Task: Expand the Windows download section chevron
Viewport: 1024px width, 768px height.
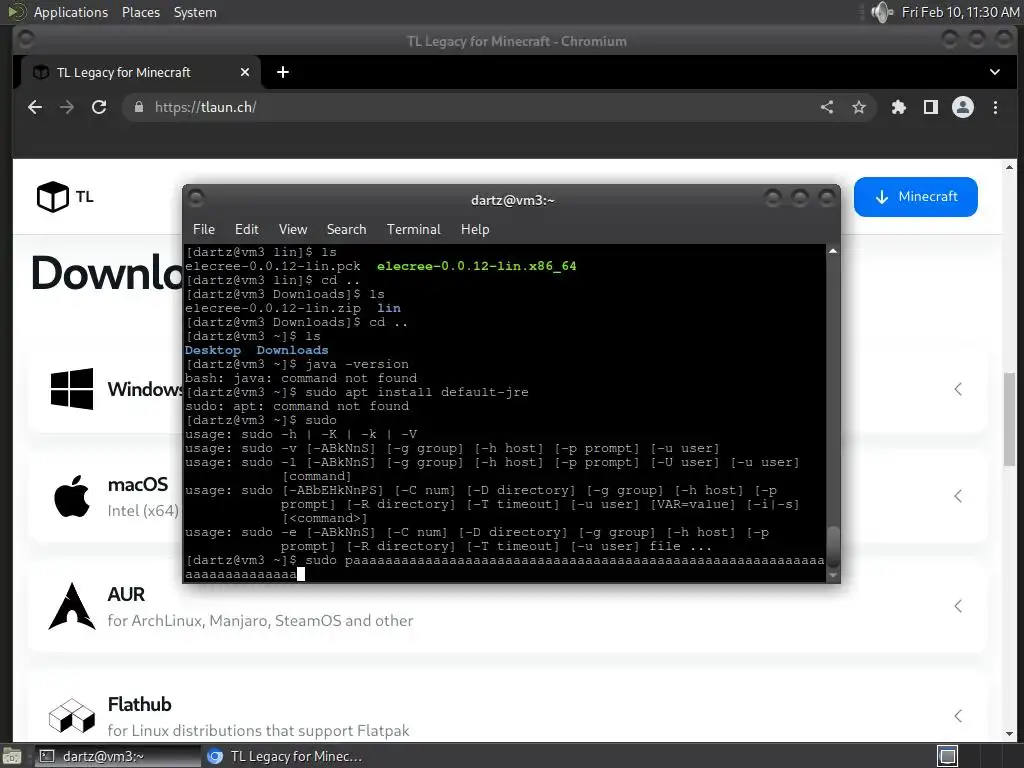Action: point(958,389)
